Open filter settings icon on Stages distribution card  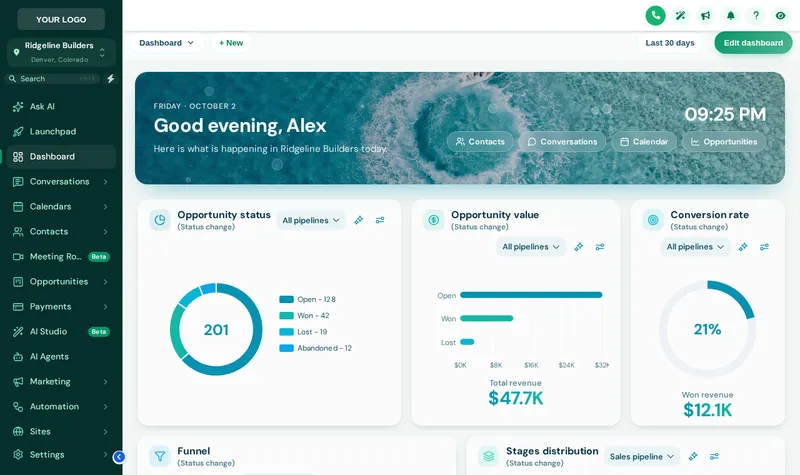click(714, 456)
